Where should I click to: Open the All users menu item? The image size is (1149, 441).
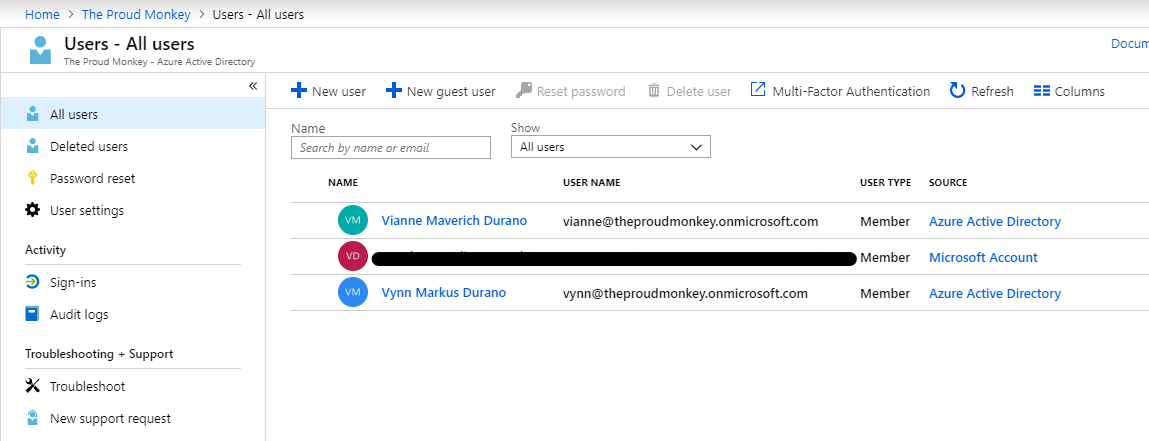pyautogui.click(x=133, y=114)
